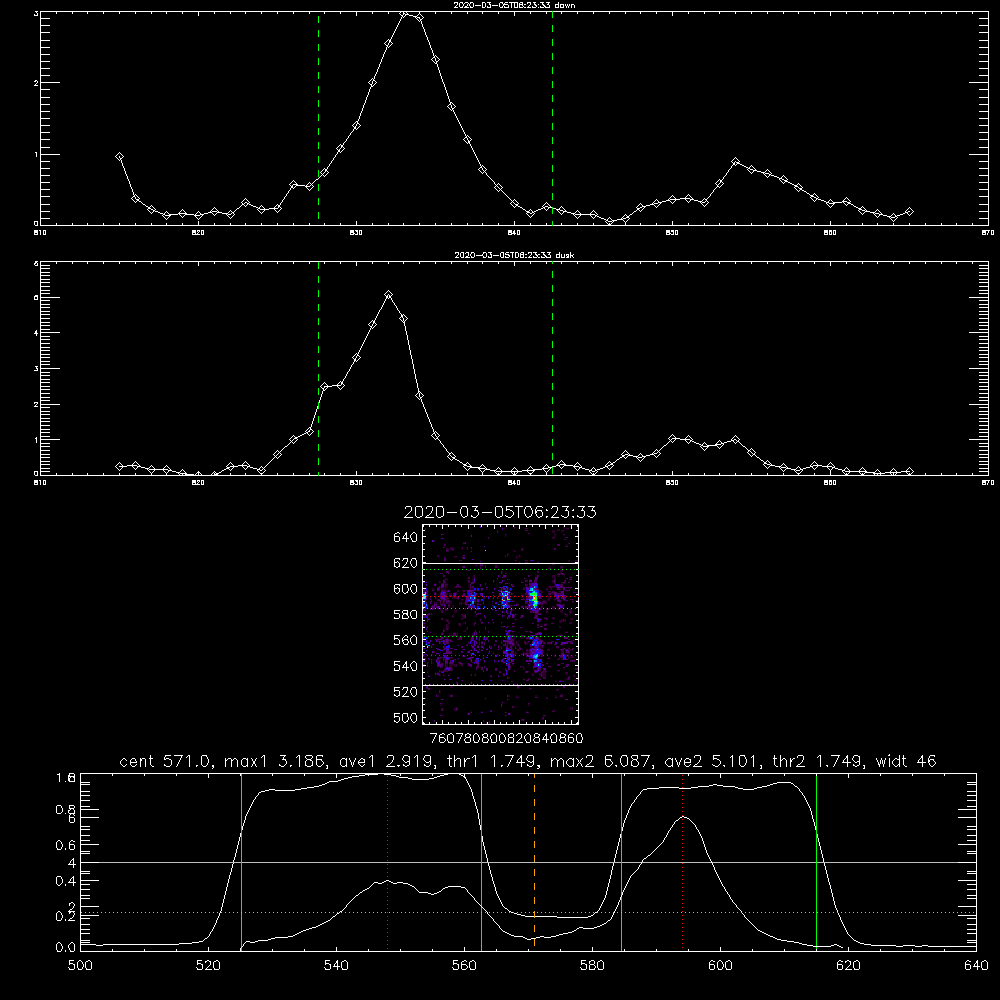The image size is (1000, 1000).
Task: Select the spectral image thumbnail
Action: pyautogui.click(x=500, y=624)
